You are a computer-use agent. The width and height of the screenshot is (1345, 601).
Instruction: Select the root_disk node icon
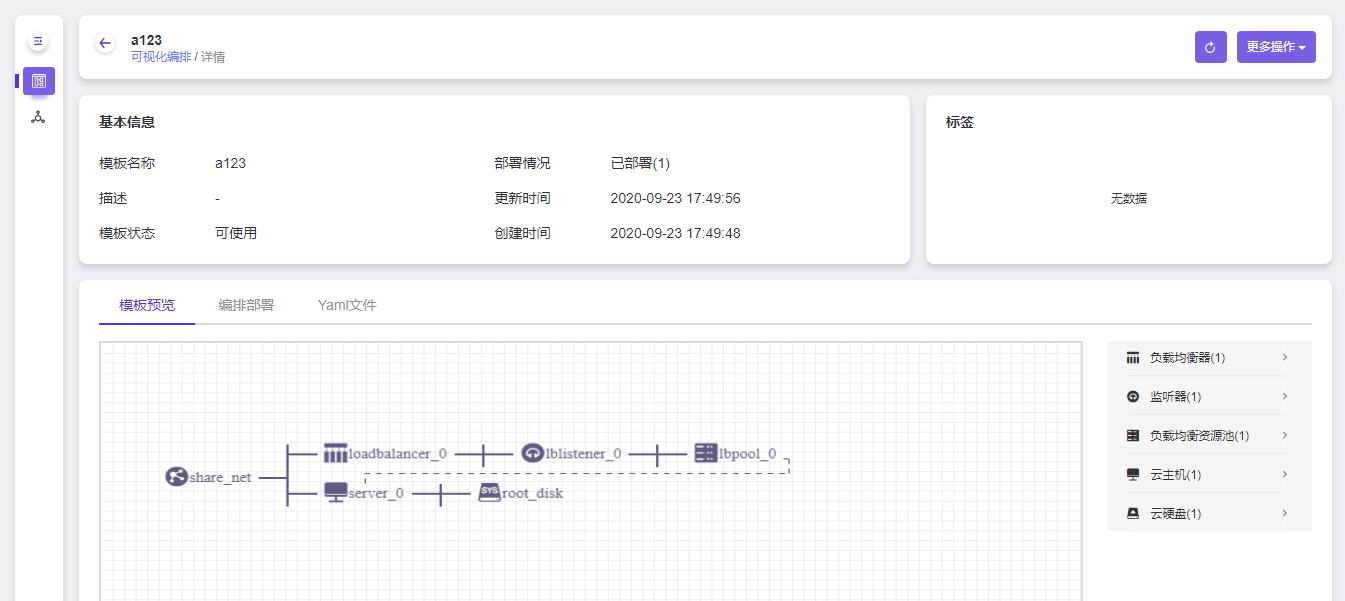point(489,492)
